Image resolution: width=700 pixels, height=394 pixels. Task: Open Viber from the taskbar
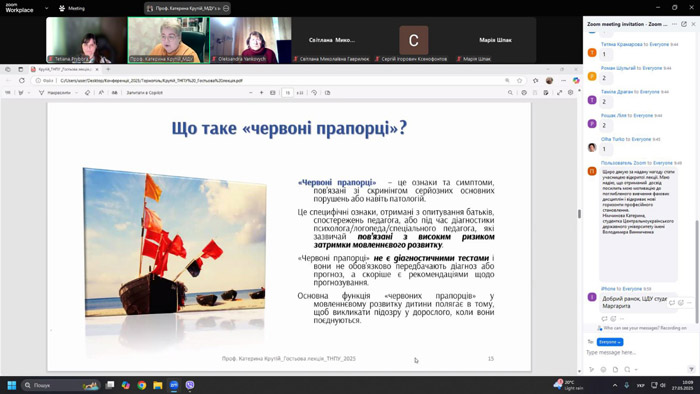[190, 385]
